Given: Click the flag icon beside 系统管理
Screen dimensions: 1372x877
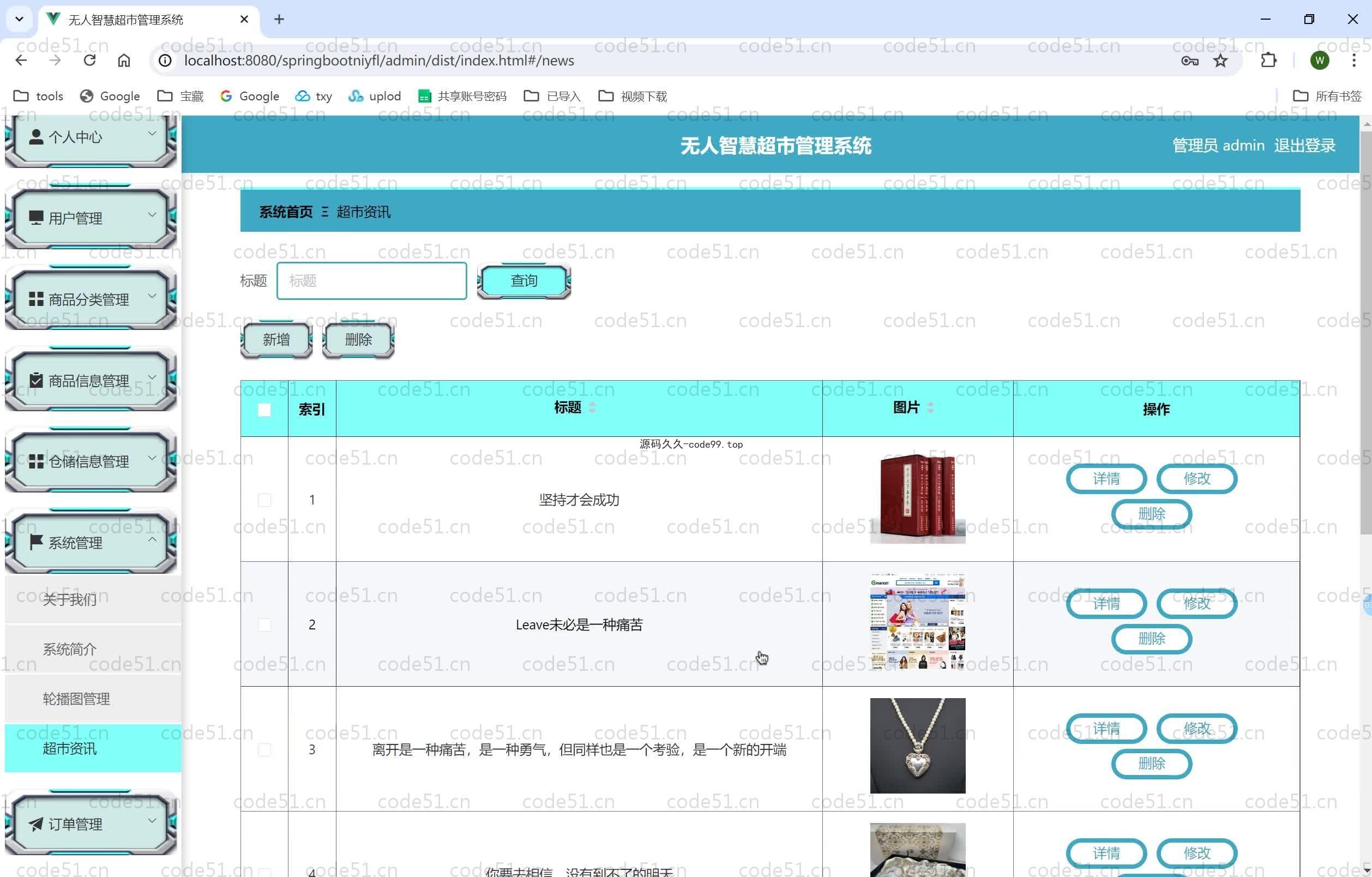Looking at the screenshot, I should [x=36, y=542].
